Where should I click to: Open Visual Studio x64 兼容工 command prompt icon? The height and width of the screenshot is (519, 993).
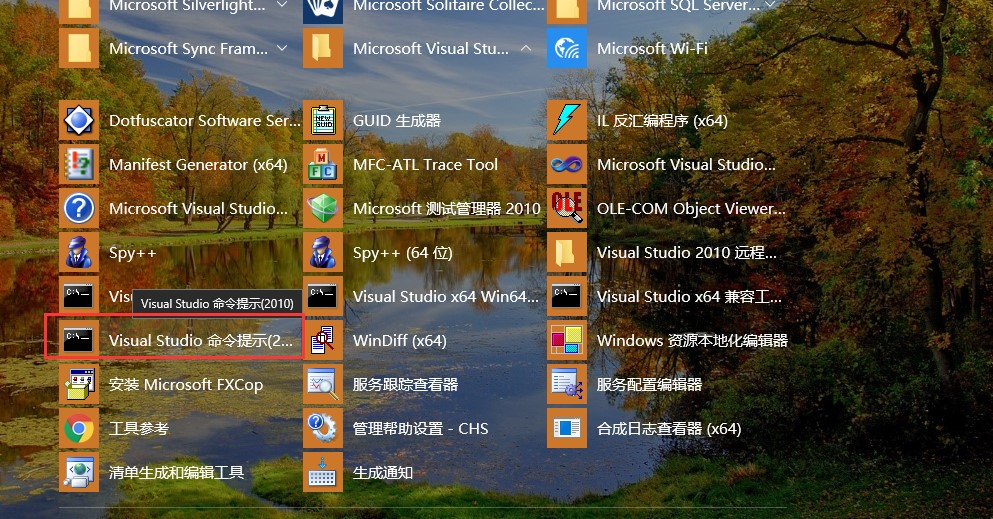pyautogui.click(x=567, y=296)
